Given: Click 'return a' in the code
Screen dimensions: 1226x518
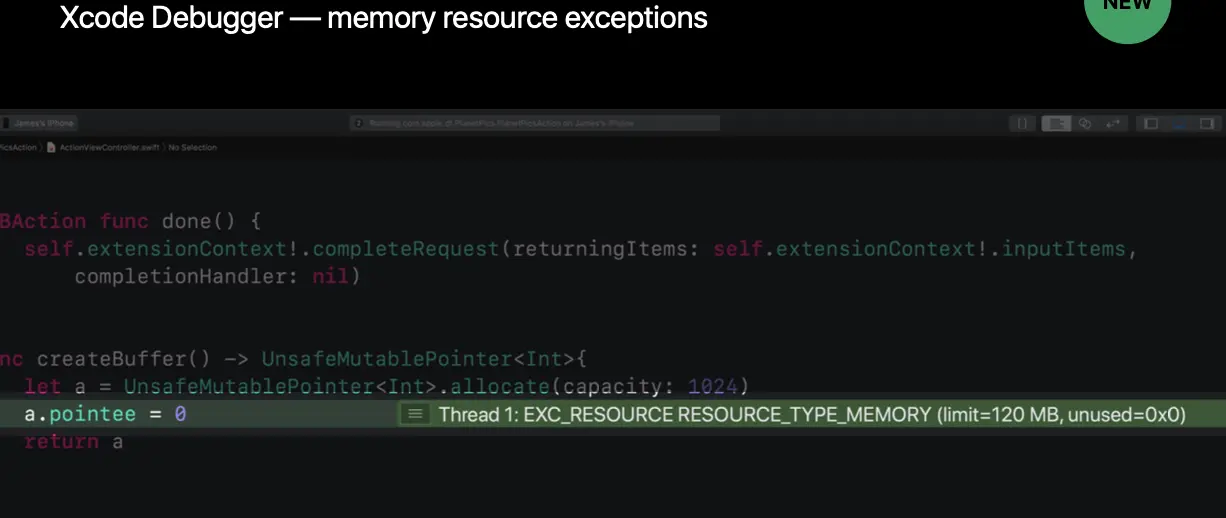Looking at the screenshot, I should pos(73,441).
